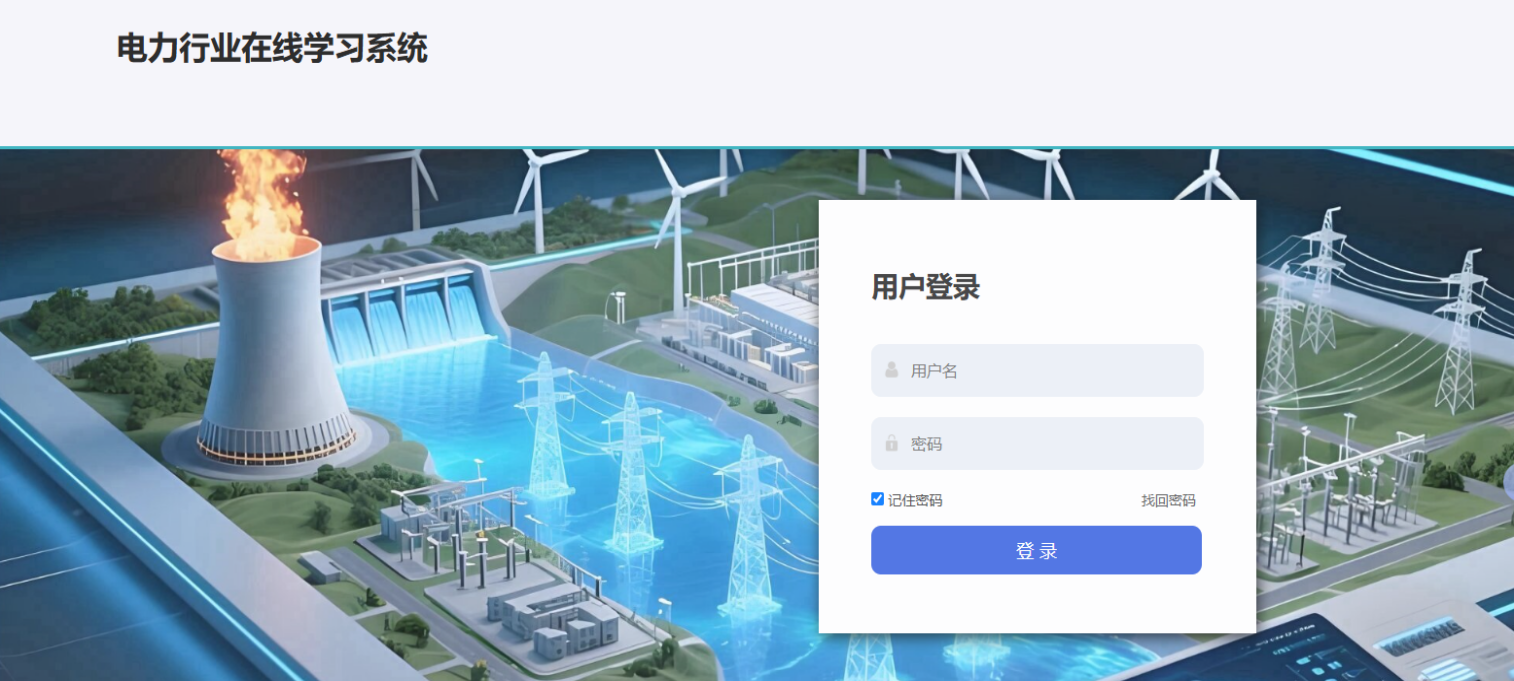The width and height of the screenshot is (1514, 681).
Task: Click the 记住密码 label text
Action: pyautogui.click(x=915, y=500)
